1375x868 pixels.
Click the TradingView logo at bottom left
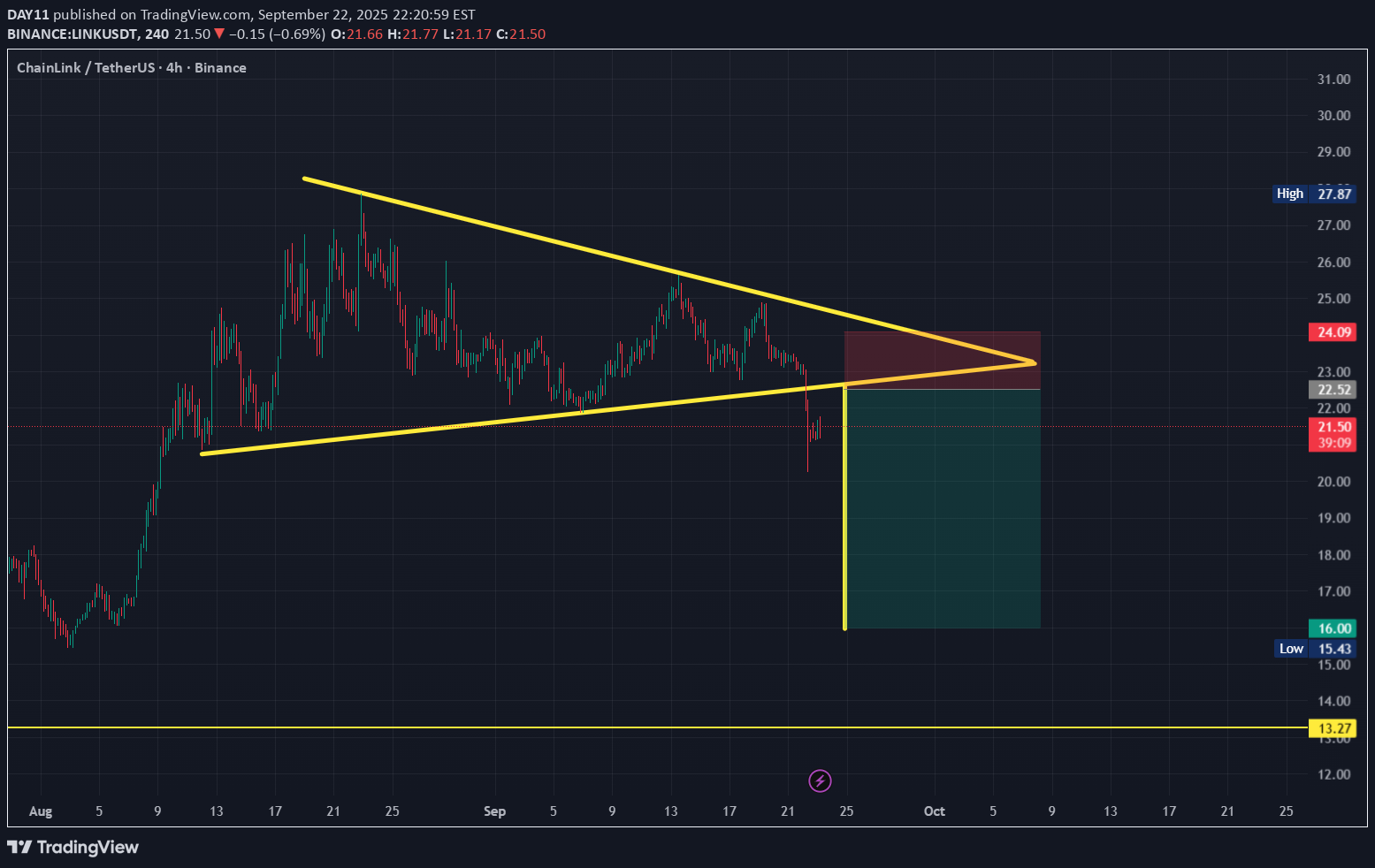pos(73,847)
